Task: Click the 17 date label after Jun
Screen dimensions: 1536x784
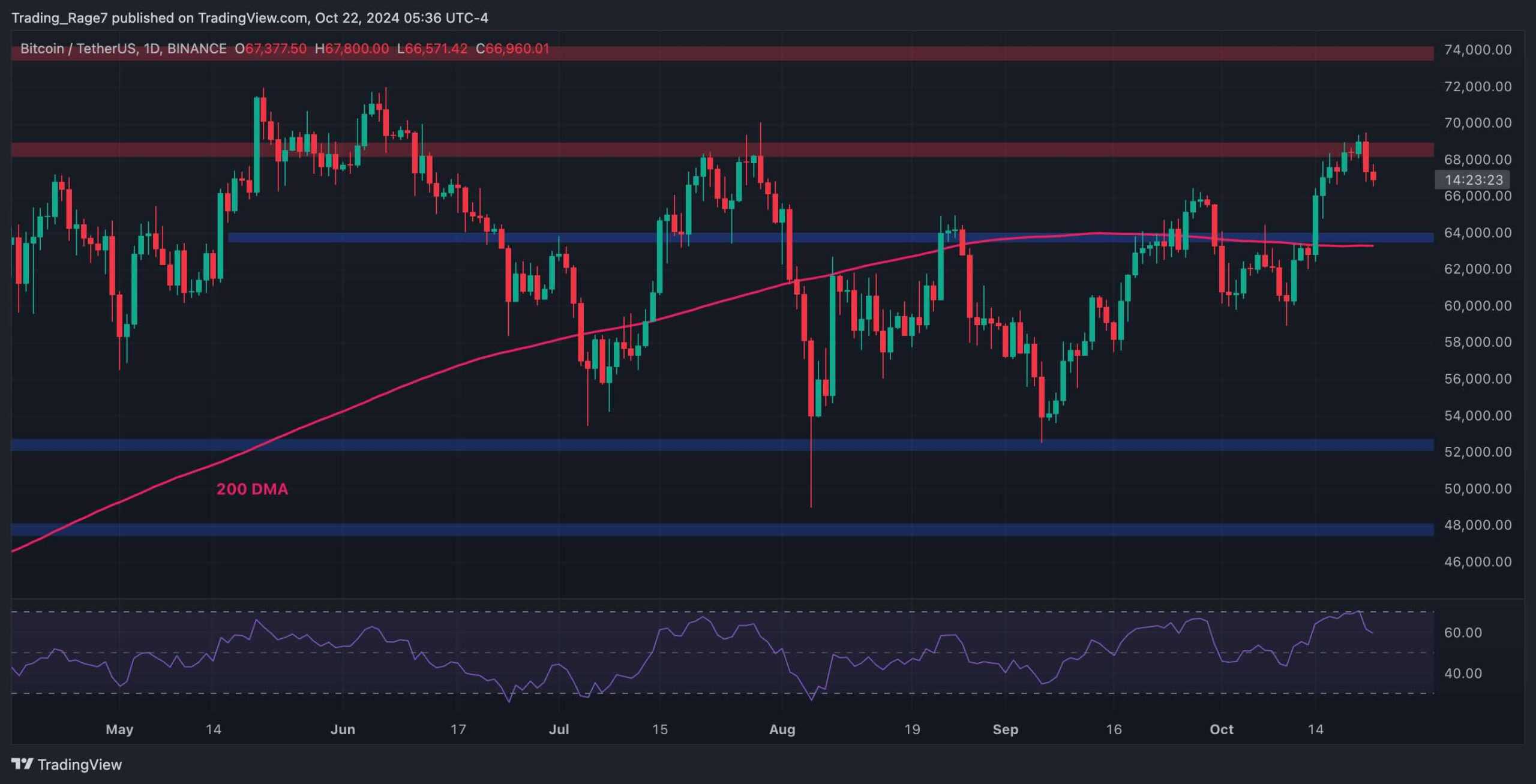Action: pos(458,730)
